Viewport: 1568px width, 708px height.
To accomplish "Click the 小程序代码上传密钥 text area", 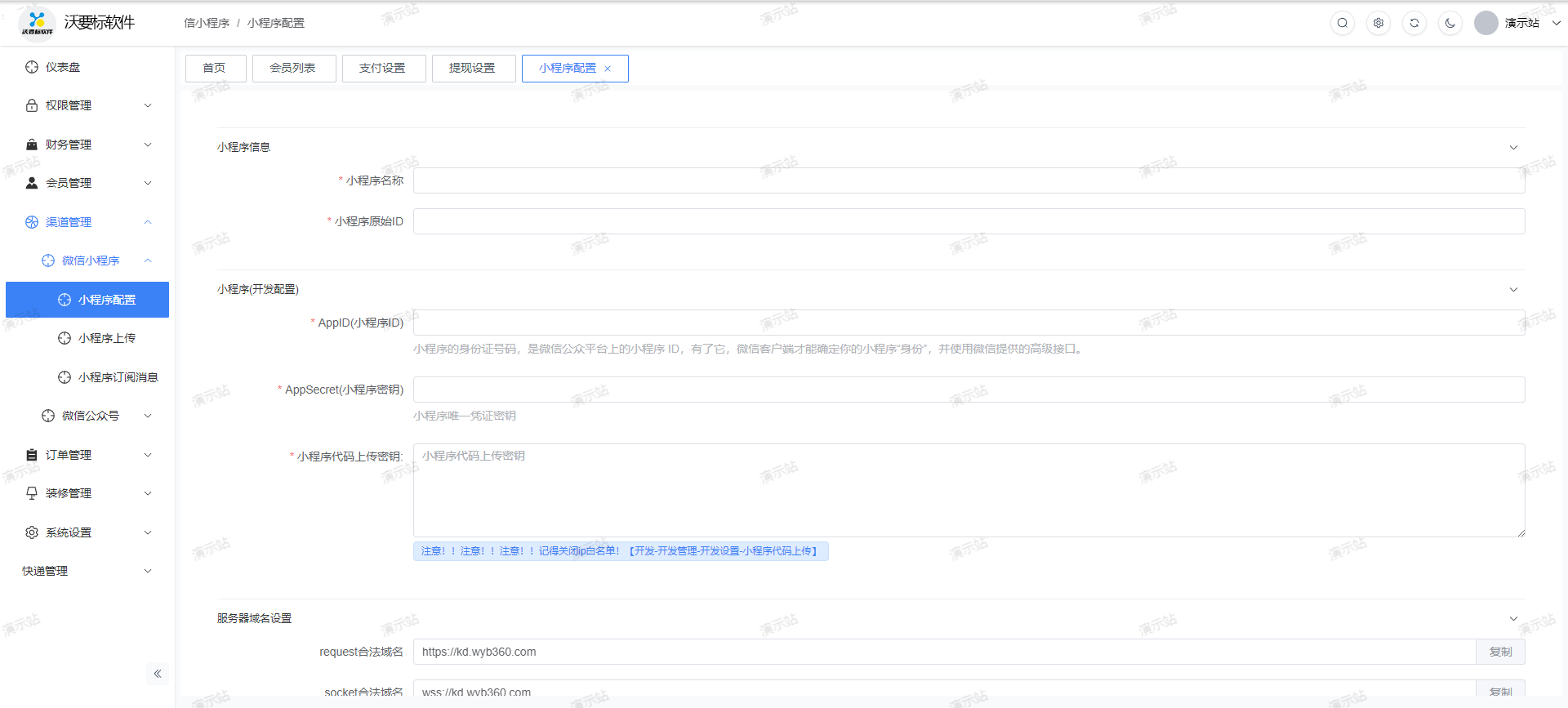I will point(969,490).
